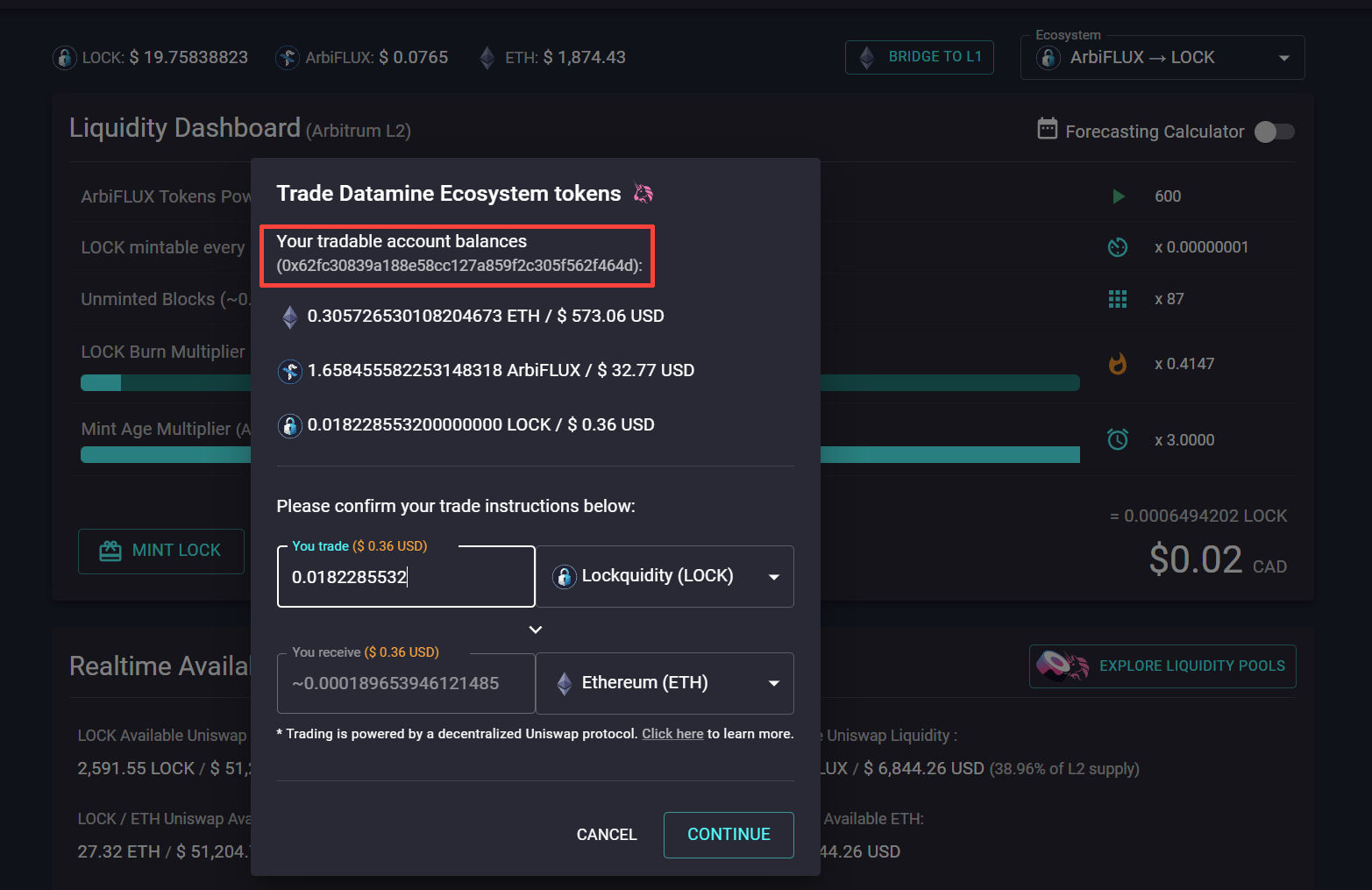
Task: Click the 'x 87' unminted blocks value
Action: pyautogui.click(x=1169, y=299)
